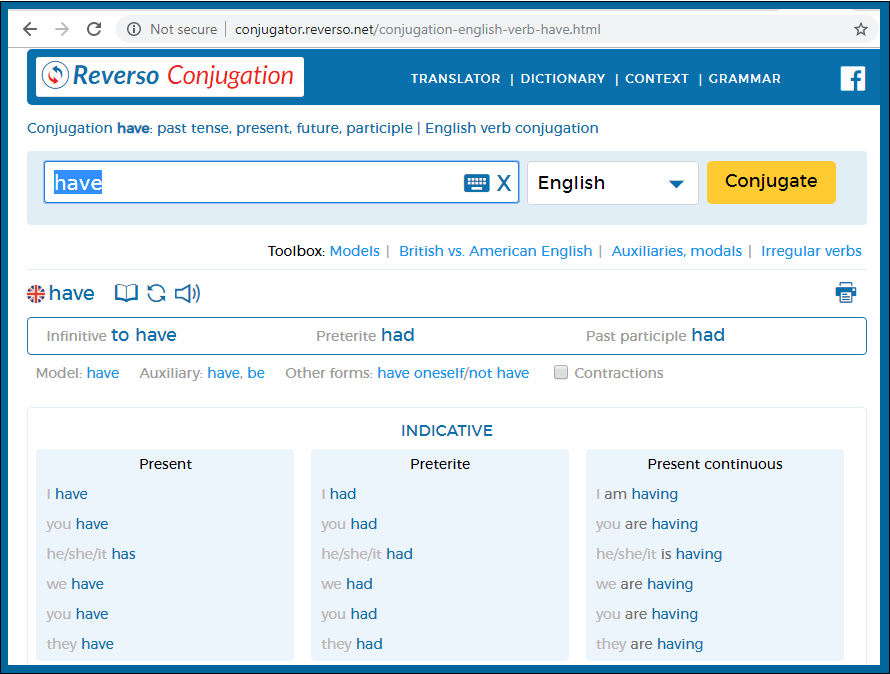Image resolution: width=890 pixels, height=674 pixels.
Task: Open the virtual keyboard icon
Action: tap(476, 183)
